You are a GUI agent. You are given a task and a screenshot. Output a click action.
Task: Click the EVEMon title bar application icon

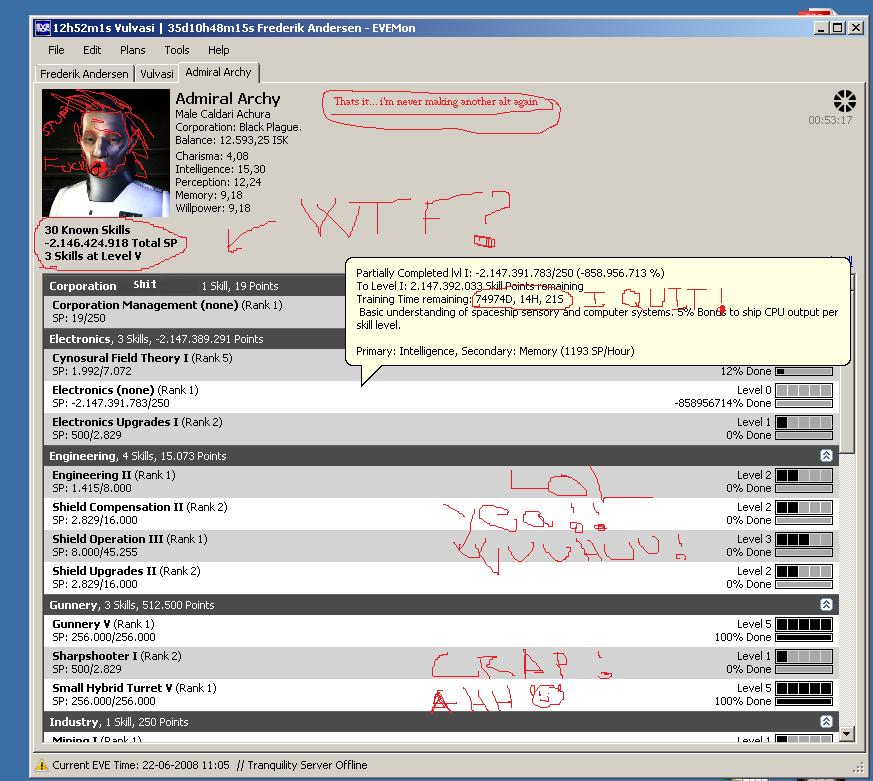[x=42, y=28]
